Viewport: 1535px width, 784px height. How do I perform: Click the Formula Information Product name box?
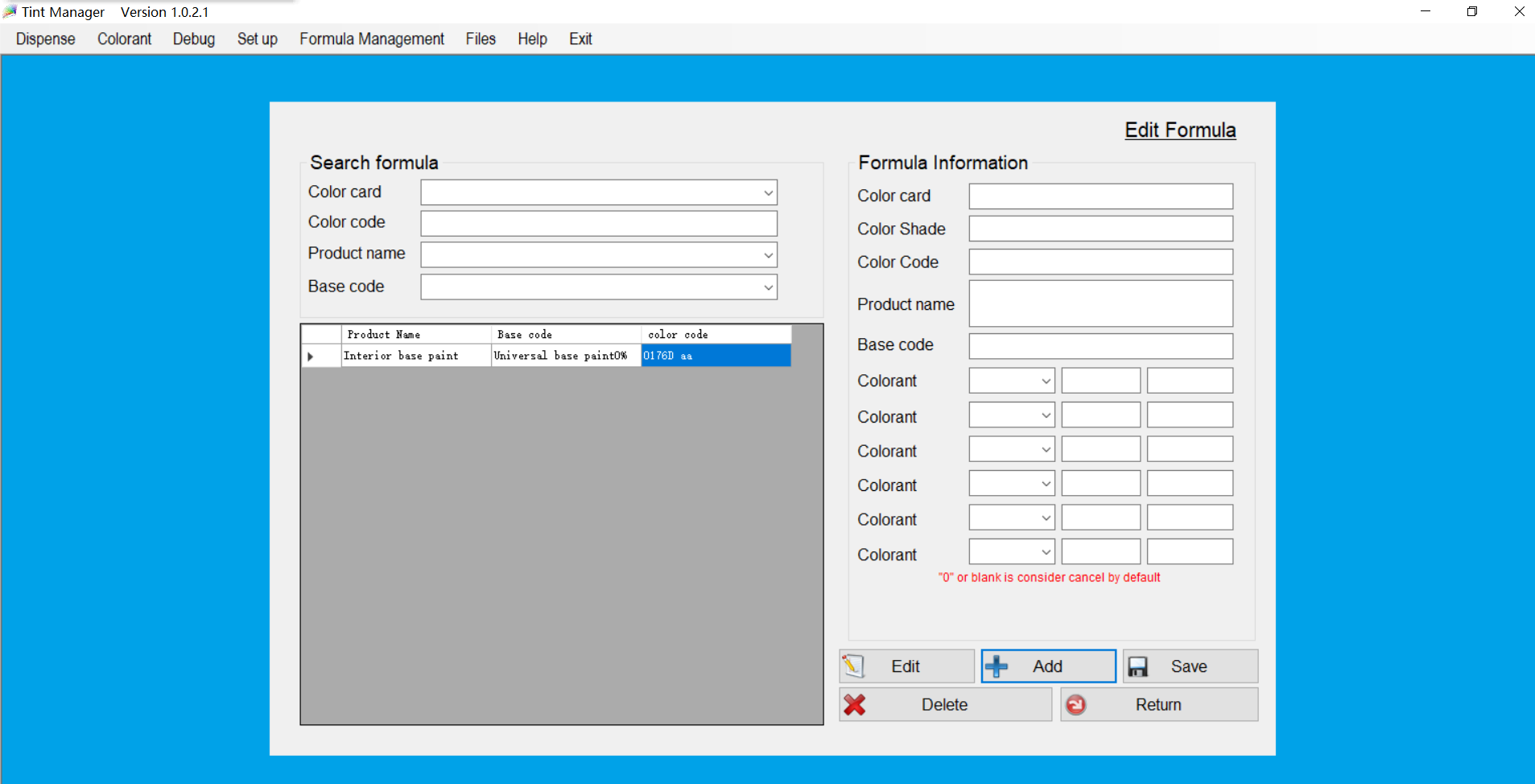[x=1101, y=303]
